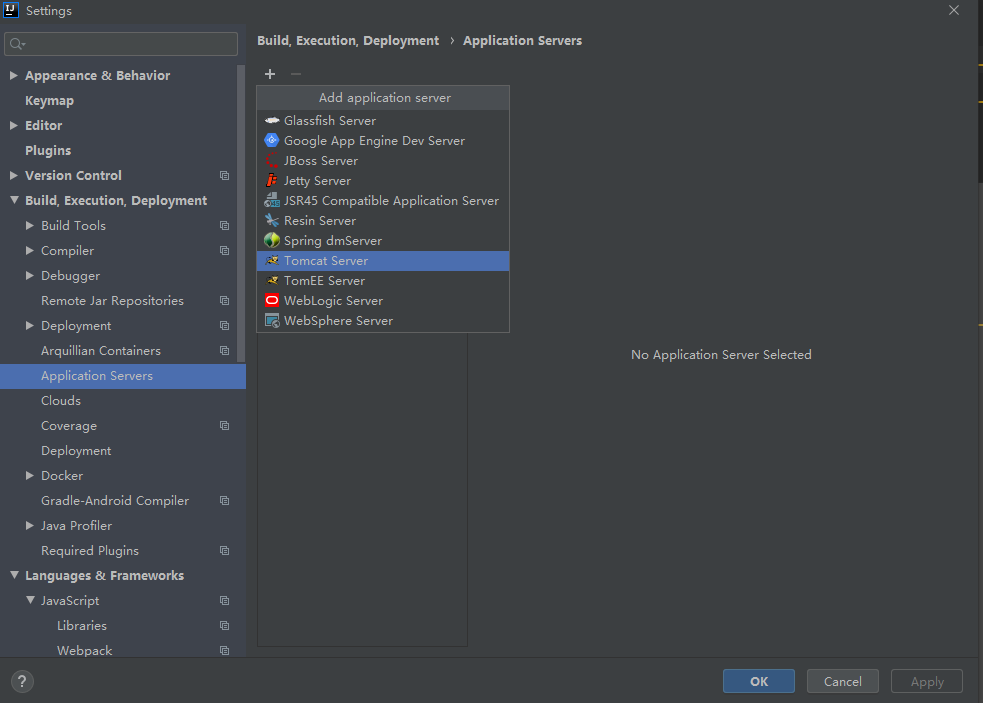Expand the Appearance & Behavior section
Screen dimensions: 983x703
tap(14, 76)
